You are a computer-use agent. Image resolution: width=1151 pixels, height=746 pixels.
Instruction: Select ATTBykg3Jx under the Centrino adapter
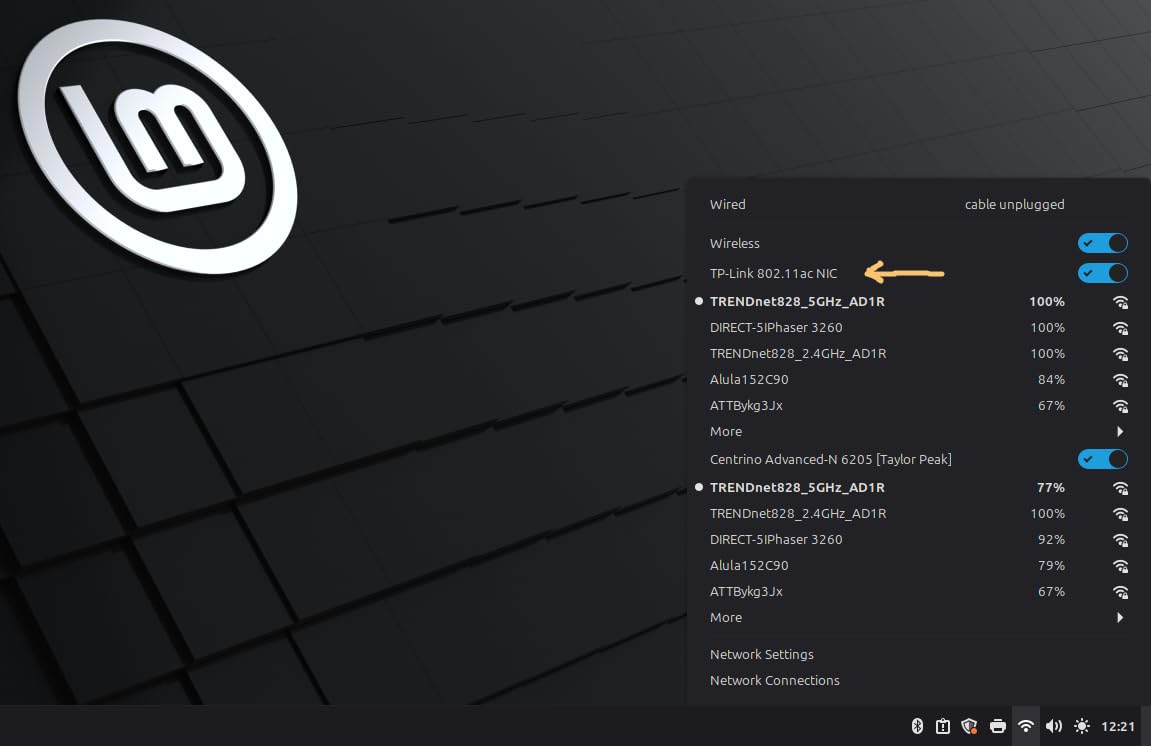pyautogui.click(x=746, y=592)
